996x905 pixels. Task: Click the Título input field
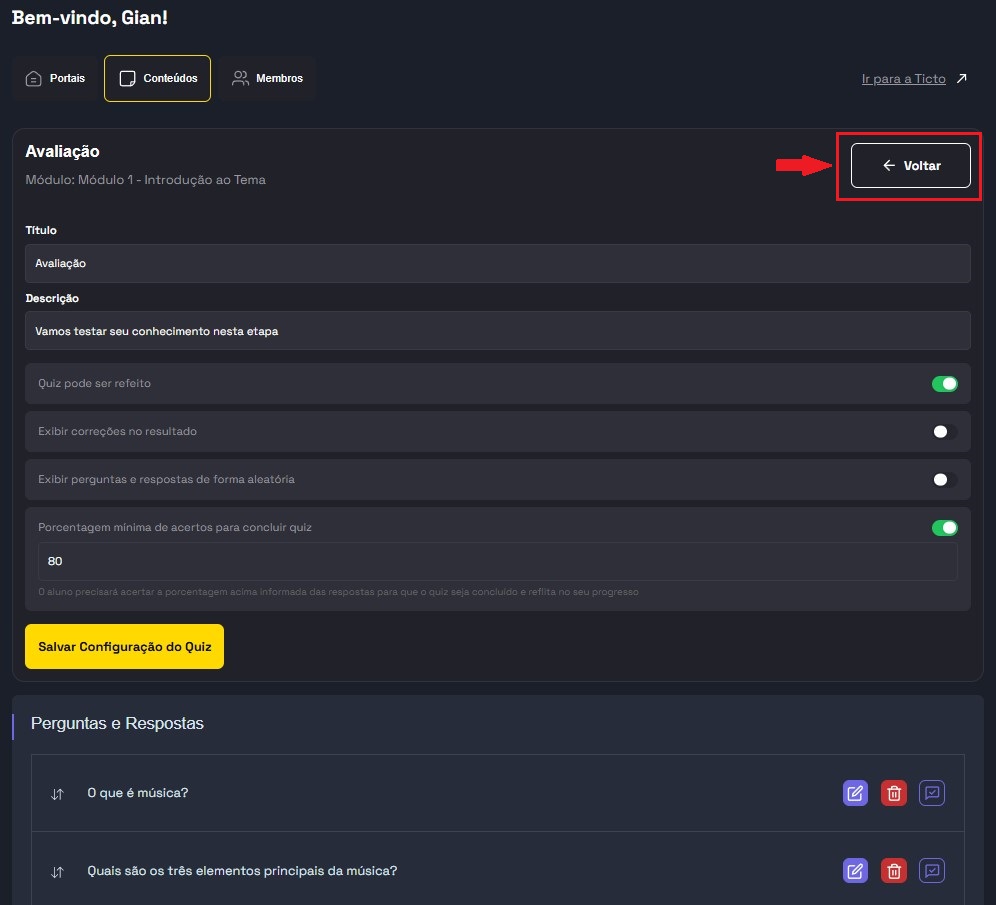[x=497, y=264]
